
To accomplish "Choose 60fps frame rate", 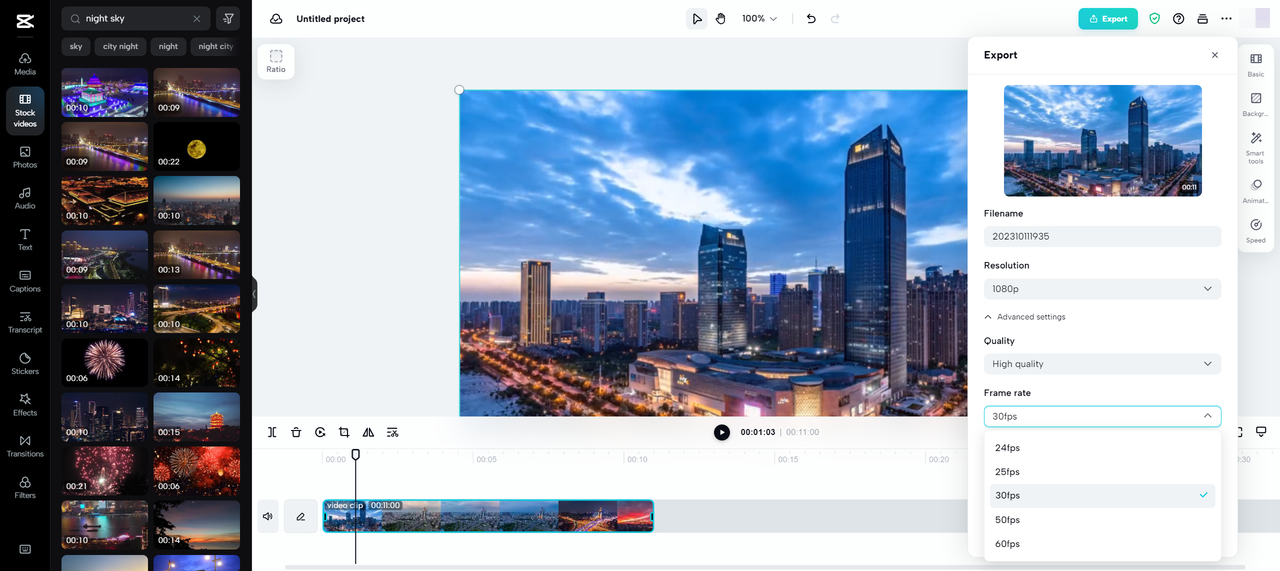I will pyautogui.click(x=1102, y=544).
